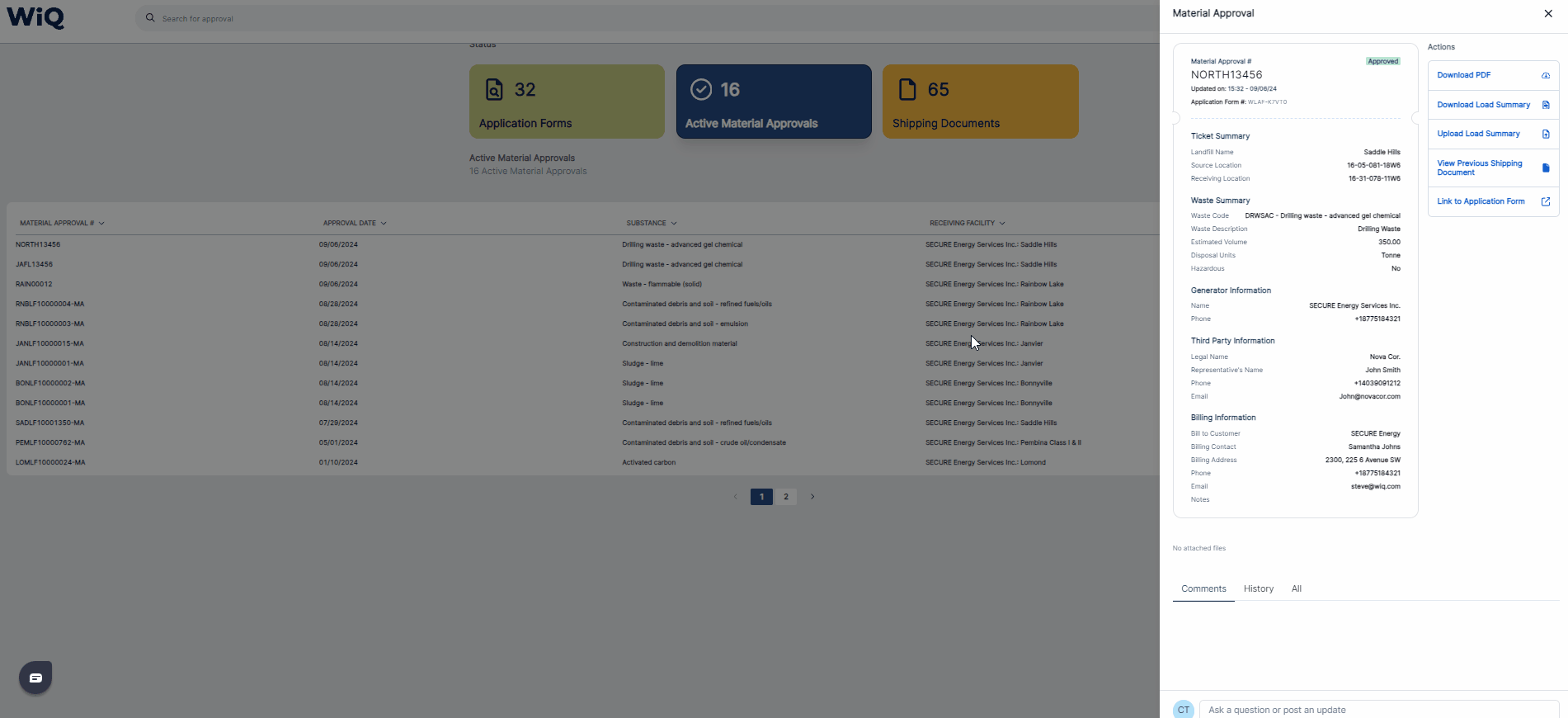Click the Download PDF cloud icon
Viewport: 1568px width, 718px height.
coord(1546,75)
